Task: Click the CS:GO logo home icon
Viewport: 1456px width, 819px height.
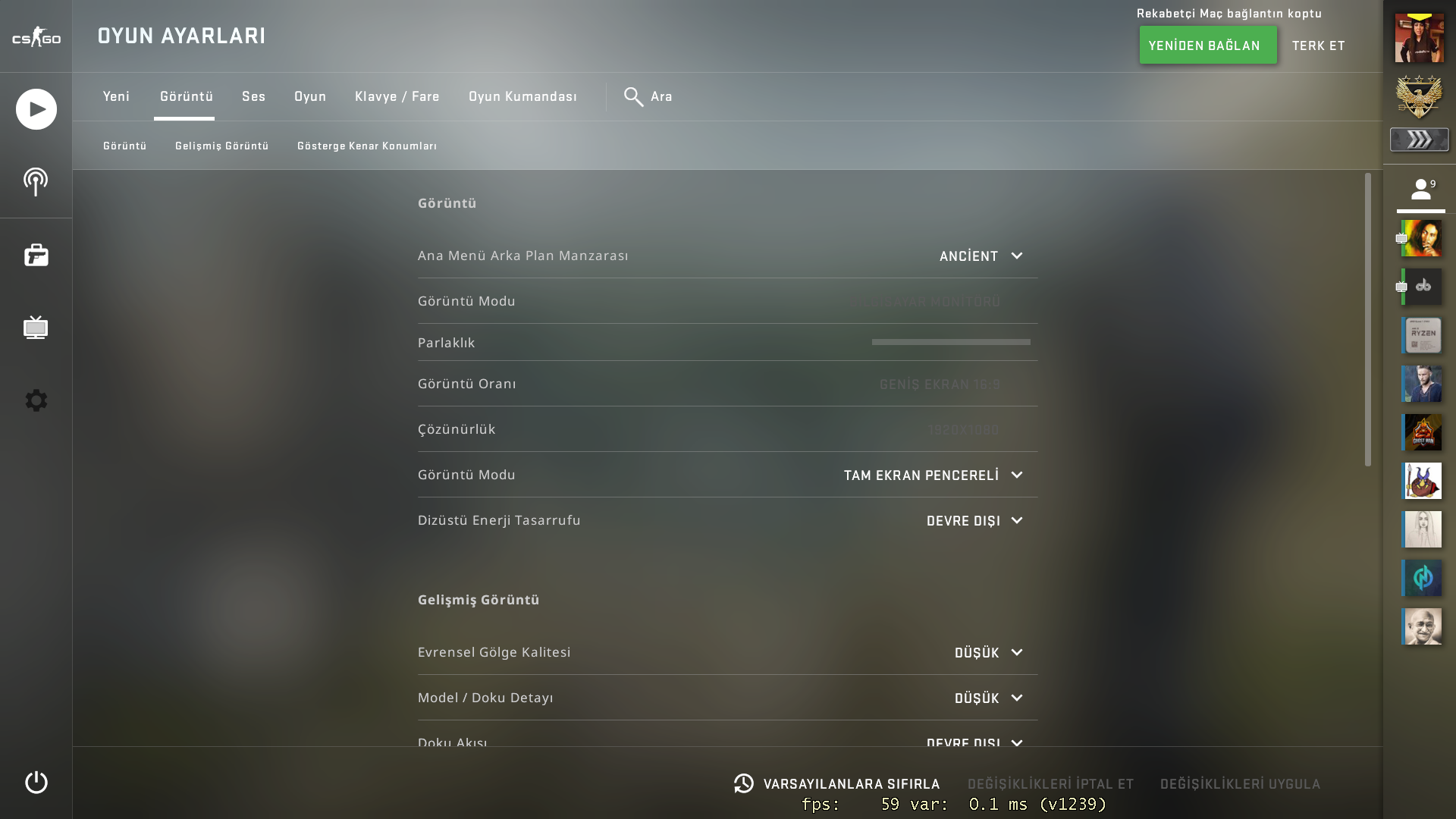Action: tap(36, 36)
